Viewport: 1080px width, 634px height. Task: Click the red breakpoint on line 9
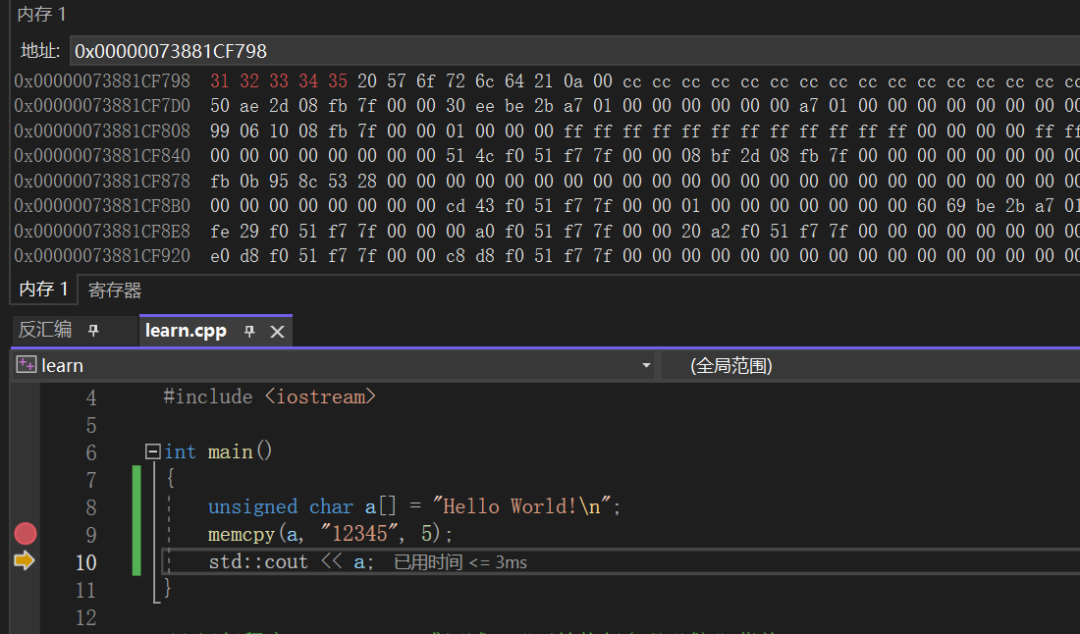(25, 534)
